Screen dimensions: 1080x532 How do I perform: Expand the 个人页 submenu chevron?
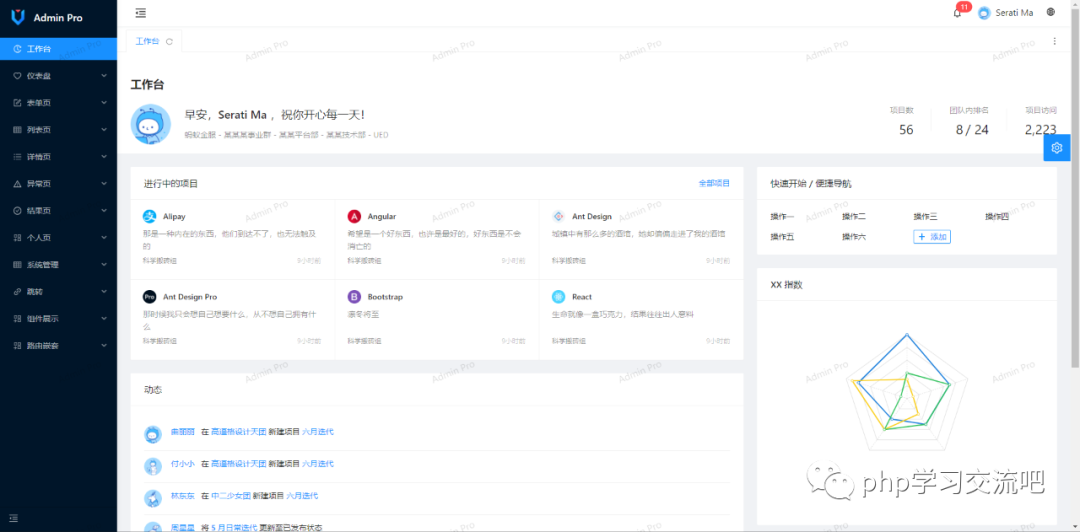[104, 238]
